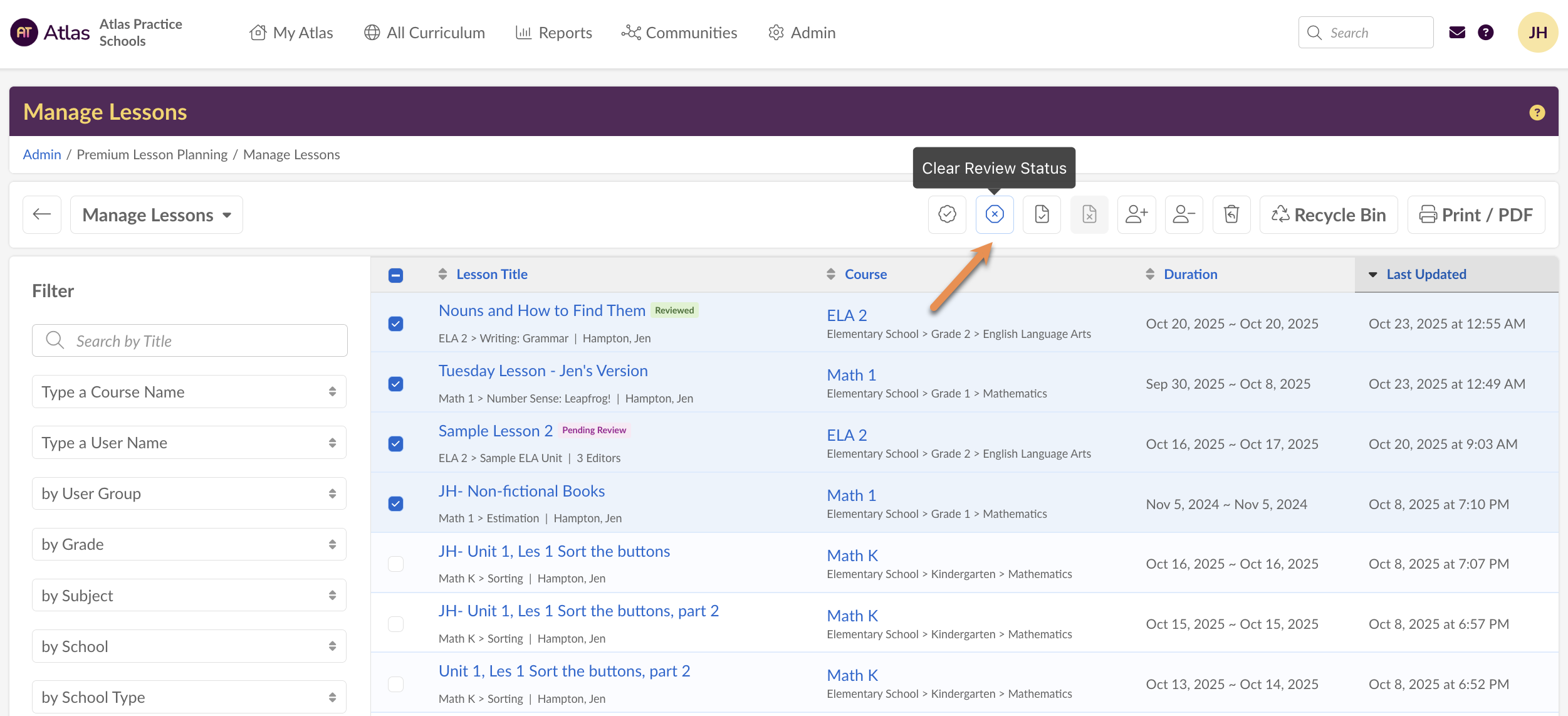Click the trash delete icon
The height and width of the screenshot is (716, 1568).
[x=1231, y=214]
